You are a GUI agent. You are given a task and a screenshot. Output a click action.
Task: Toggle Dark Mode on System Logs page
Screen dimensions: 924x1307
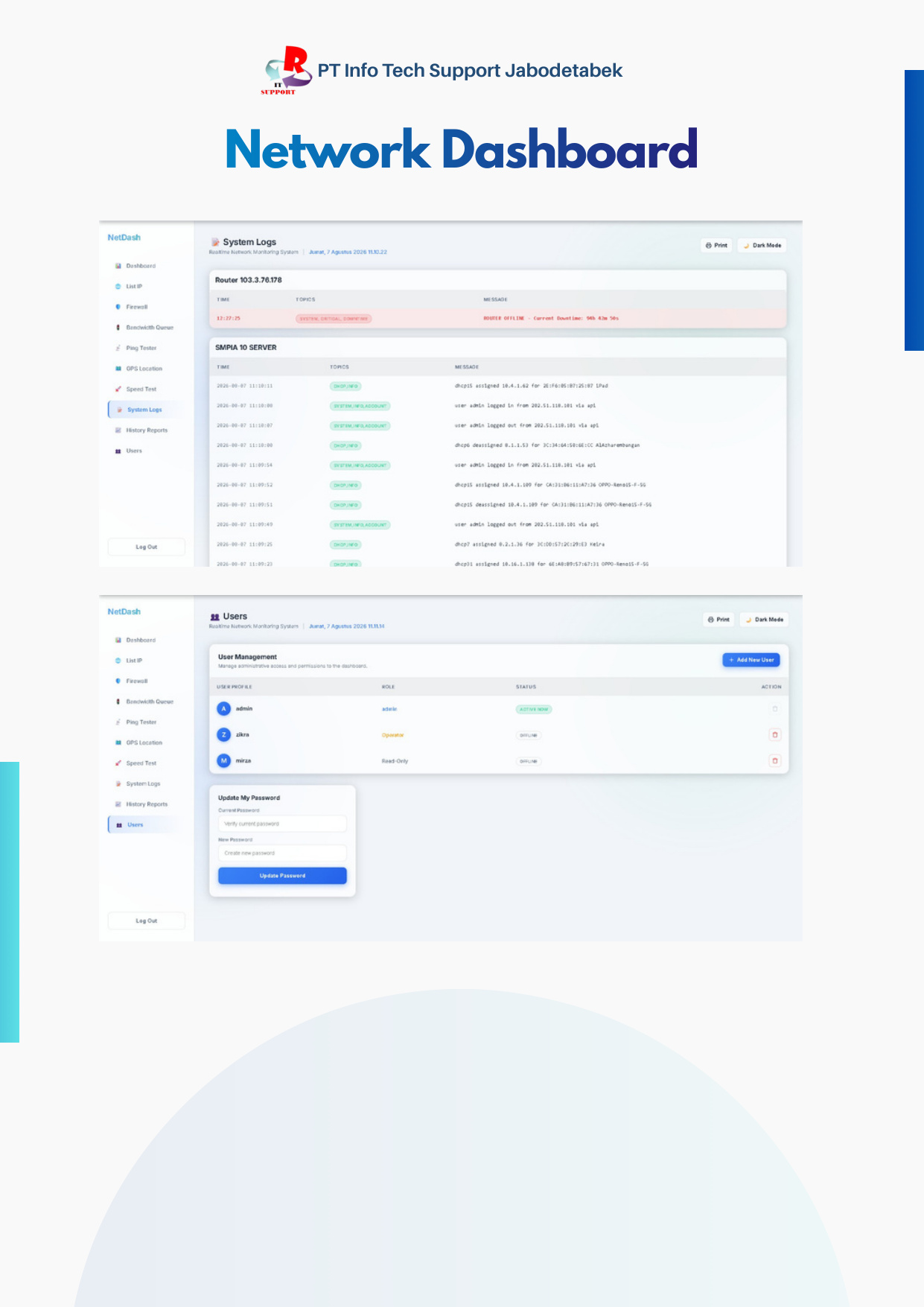click(762, 245)
